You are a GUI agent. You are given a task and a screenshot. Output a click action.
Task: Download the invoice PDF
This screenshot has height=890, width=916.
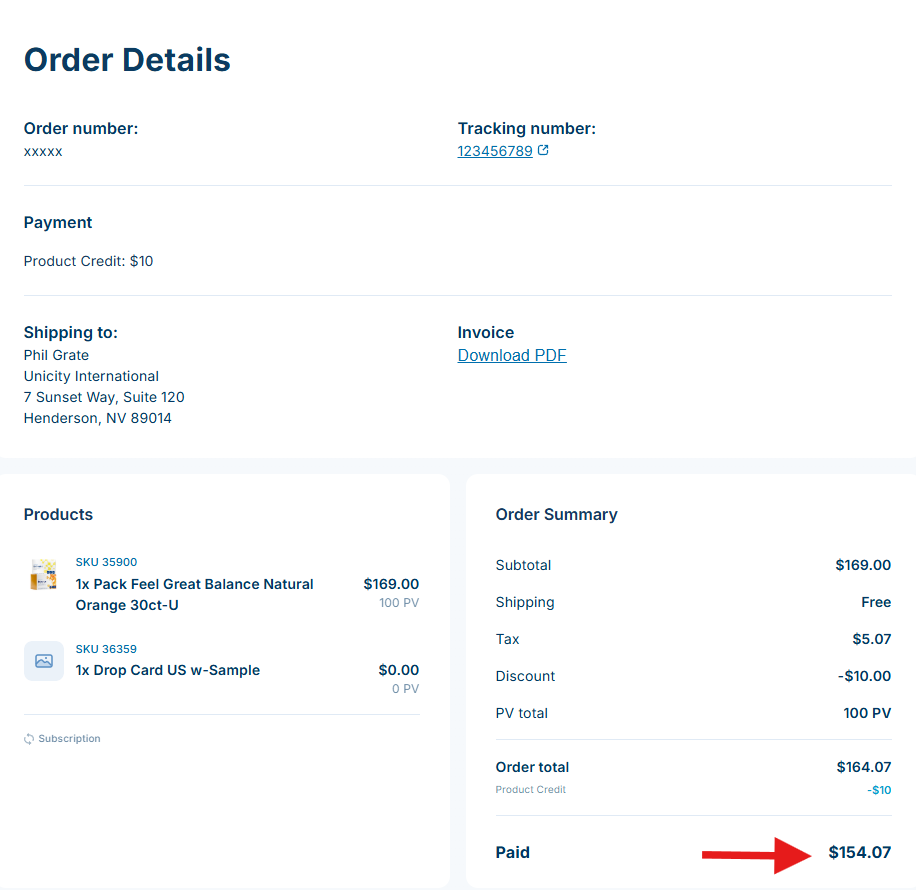[512, 356]
